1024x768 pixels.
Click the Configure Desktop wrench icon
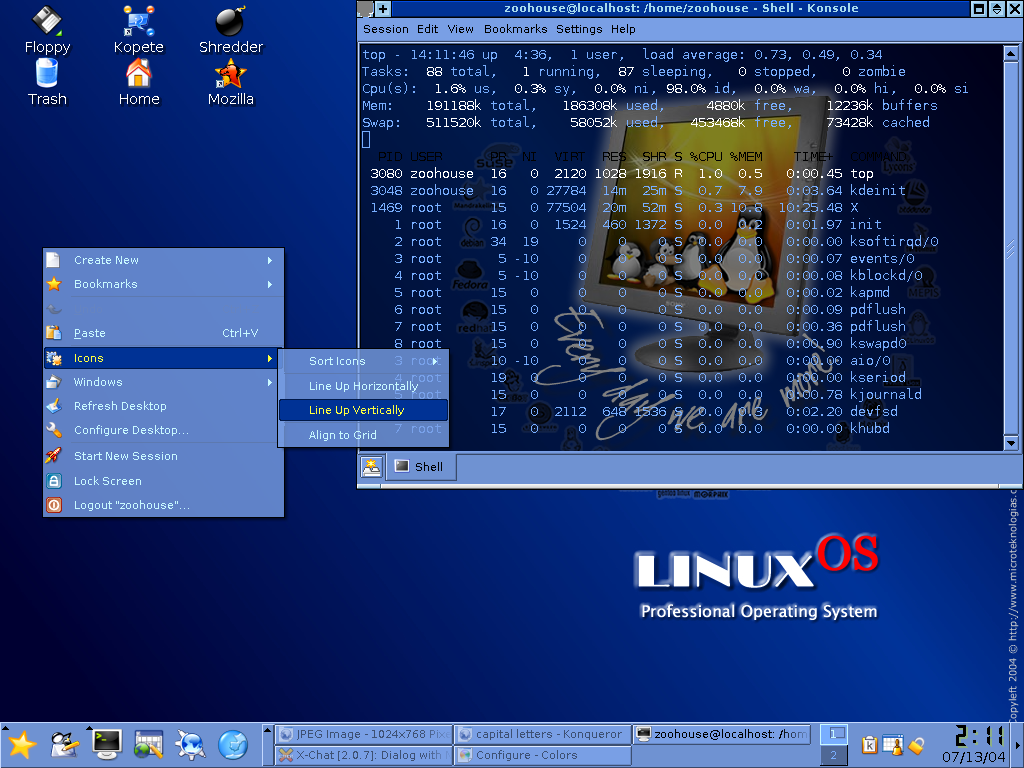click(x=54, y=430)
